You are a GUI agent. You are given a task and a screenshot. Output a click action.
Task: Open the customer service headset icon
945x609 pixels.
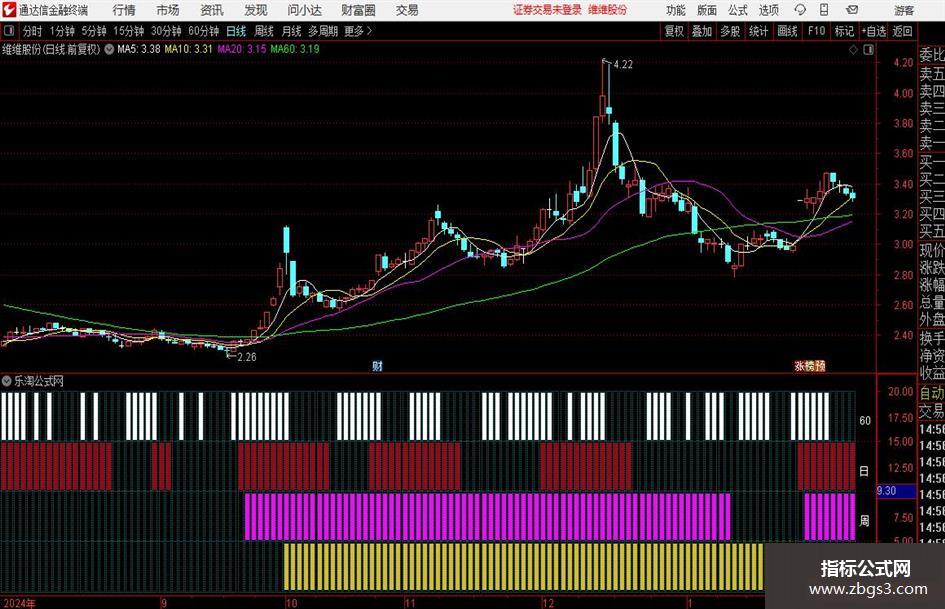pyautogui.click(x=800, y=10)
